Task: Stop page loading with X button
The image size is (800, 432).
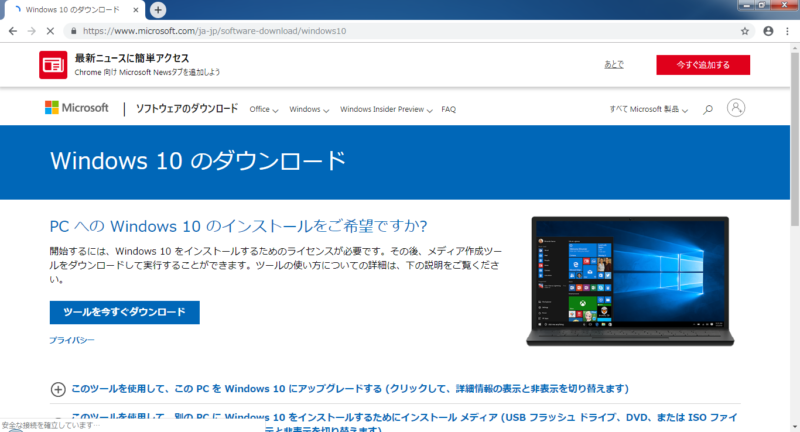Action: click(x=50, y=31)
